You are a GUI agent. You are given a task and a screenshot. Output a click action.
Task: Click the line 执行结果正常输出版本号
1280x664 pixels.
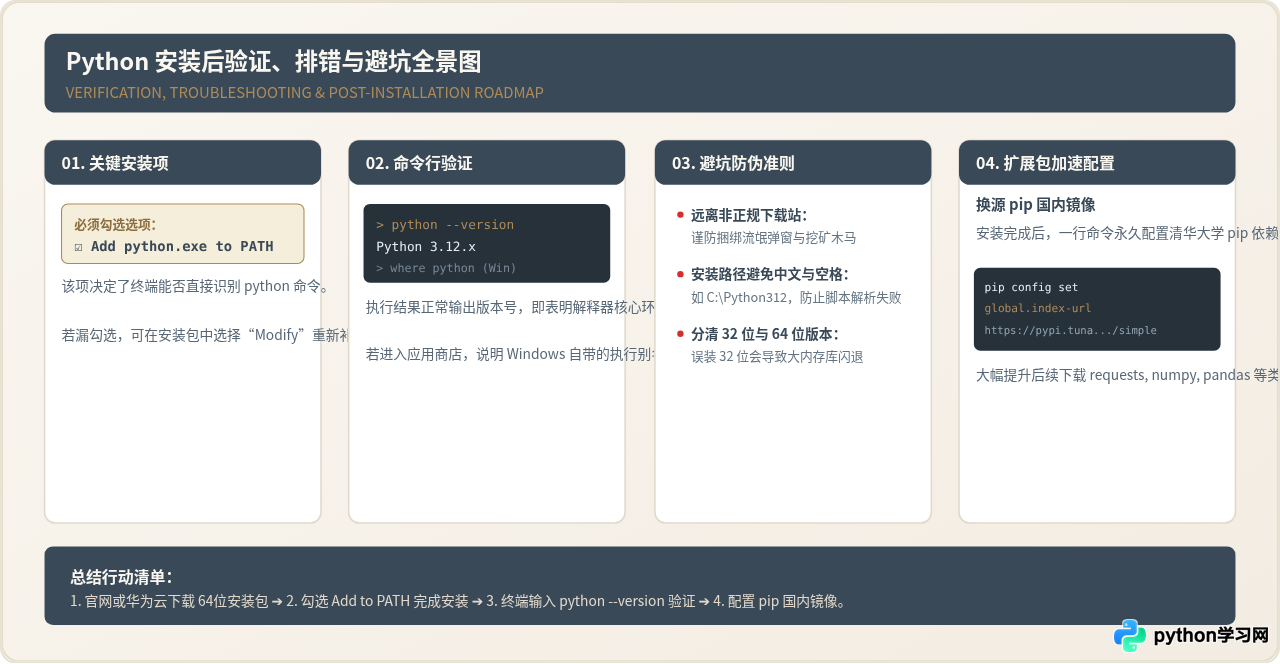(510, 307)
